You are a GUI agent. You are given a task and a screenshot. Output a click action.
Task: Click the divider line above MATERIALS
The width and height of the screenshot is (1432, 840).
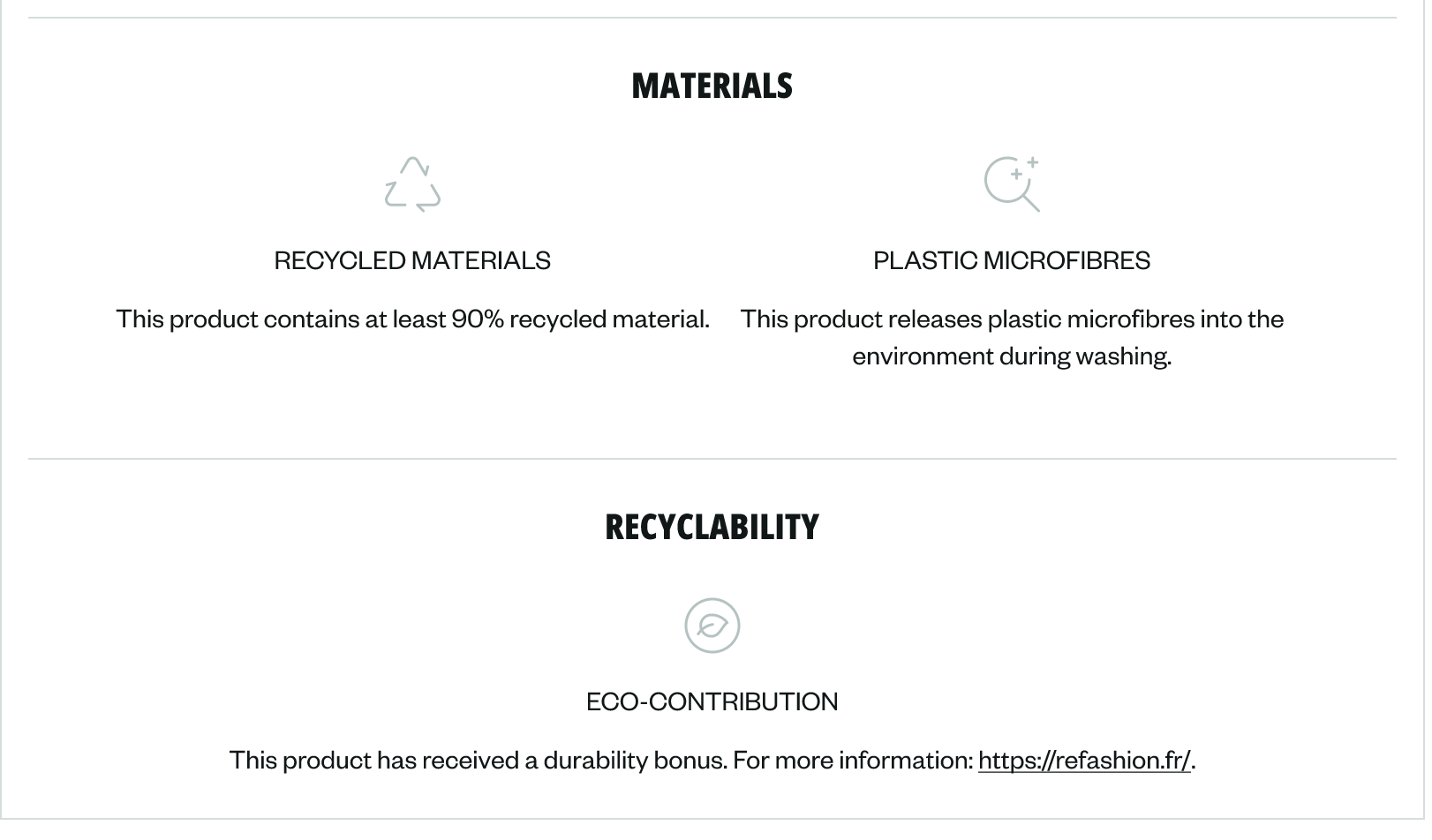tap(712, 18)
